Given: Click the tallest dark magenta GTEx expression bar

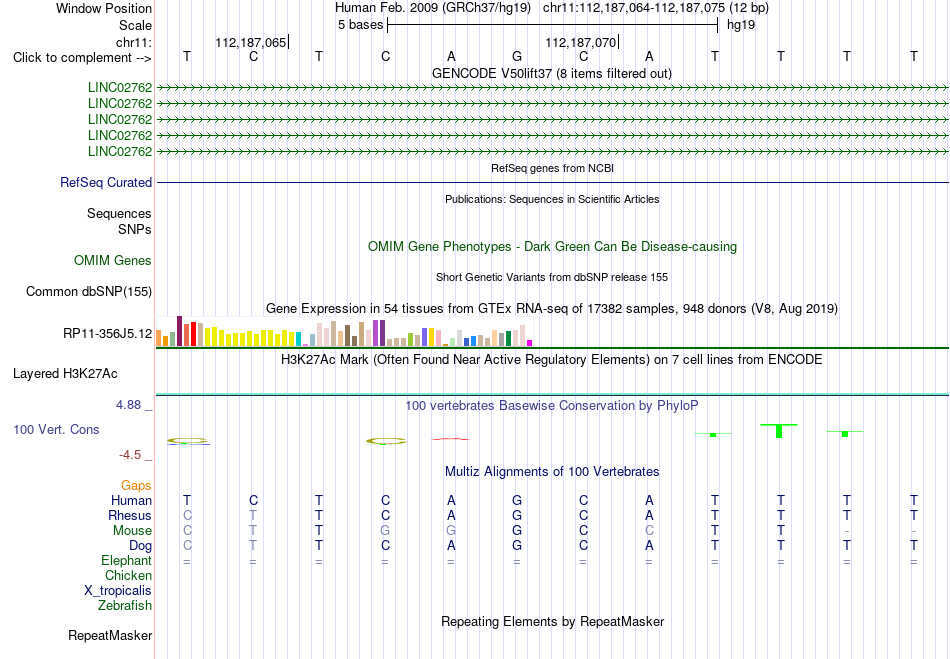Looking at the screenshot, I should point(179,331).
